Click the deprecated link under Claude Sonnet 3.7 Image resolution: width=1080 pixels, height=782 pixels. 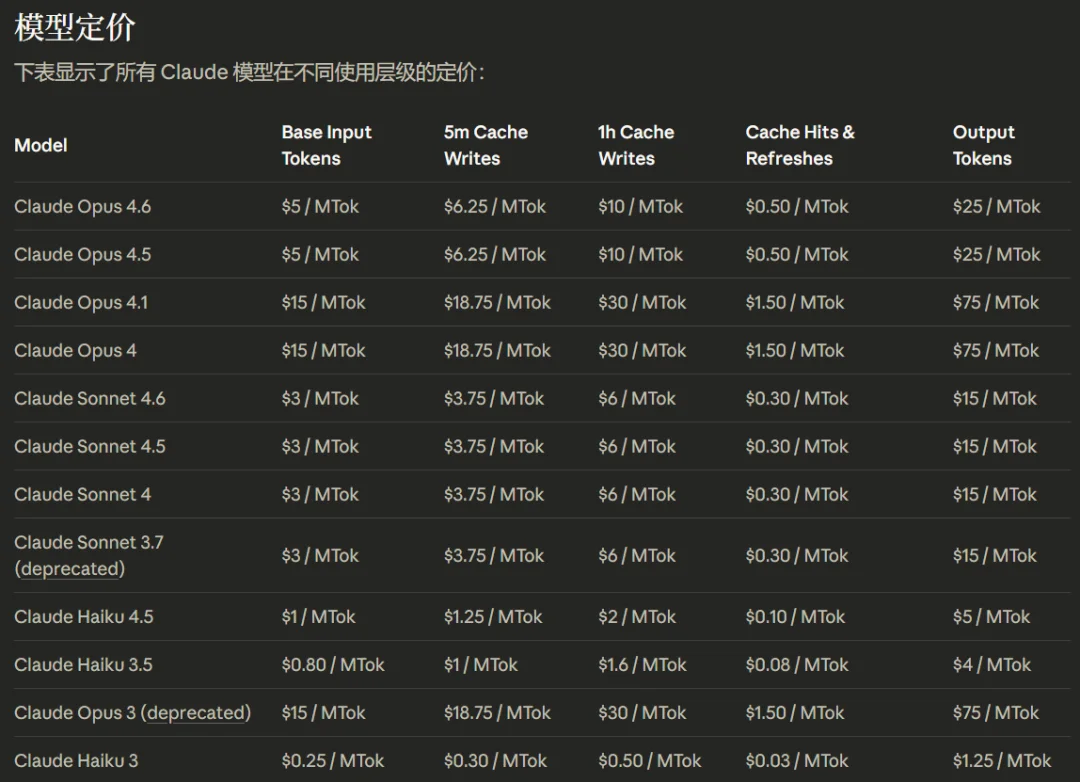click(x=72, y=569)
